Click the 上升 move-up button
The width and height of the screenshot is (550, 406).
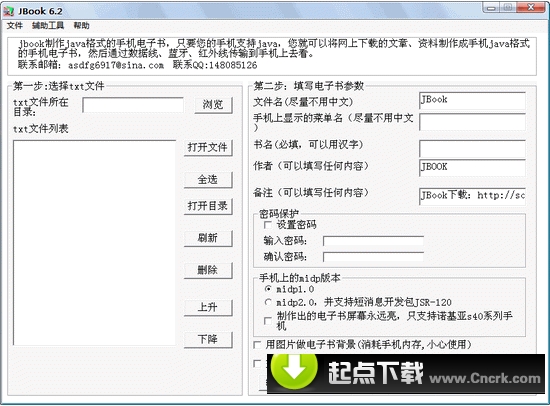[x=208, y=308]
